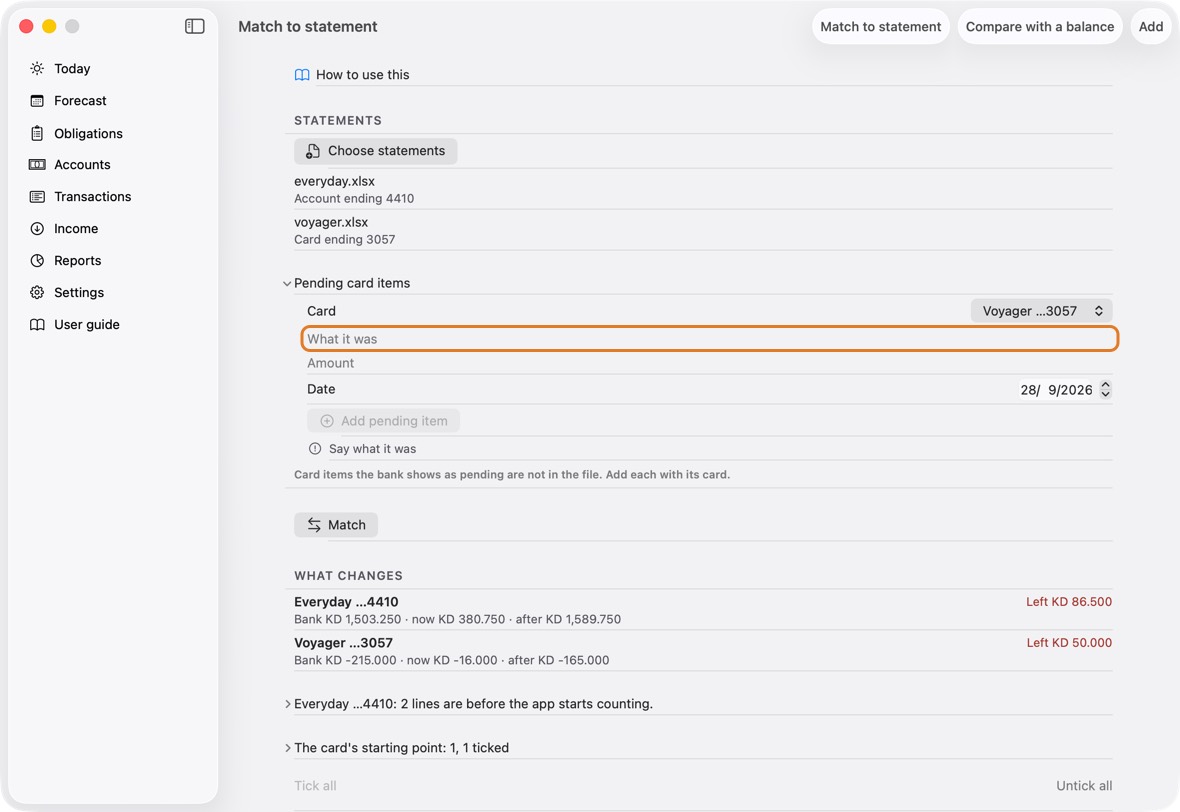Click the What it was input field
This screenshot has width=1180, height=812.
[710, 339]
